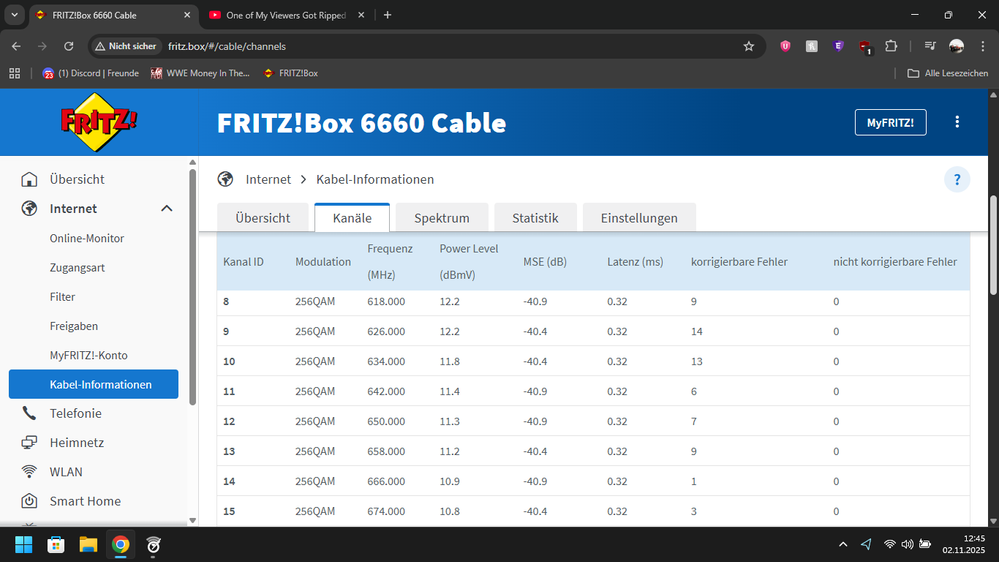Open the FRITZ!Box bookmark
The width and height of the screenshot is (999, 562).
pyautogui.click(x=291, y=73)
